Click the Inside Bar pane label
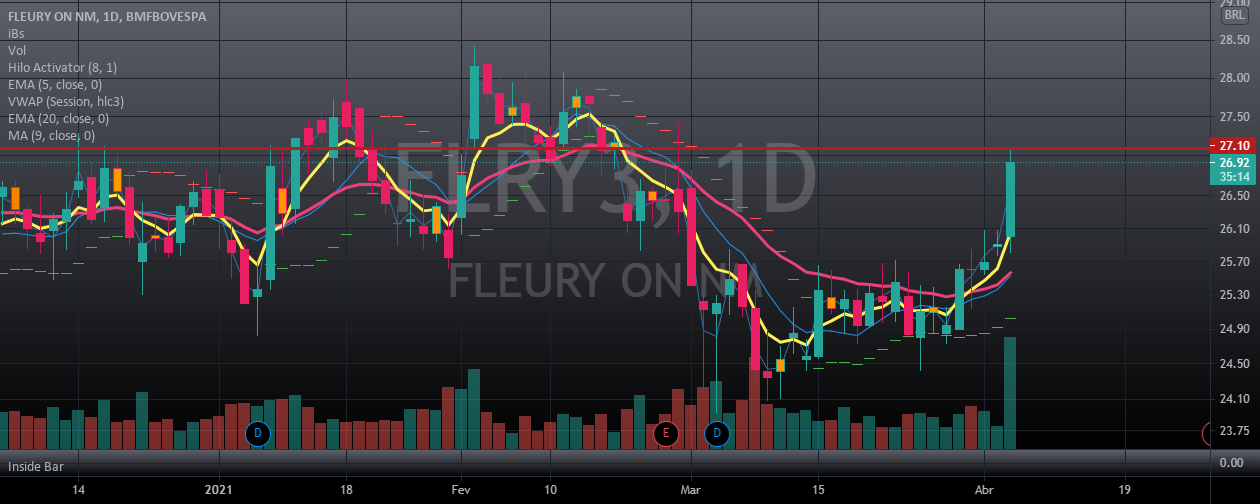The image size is (1260, 504). (x=36, y=467)
